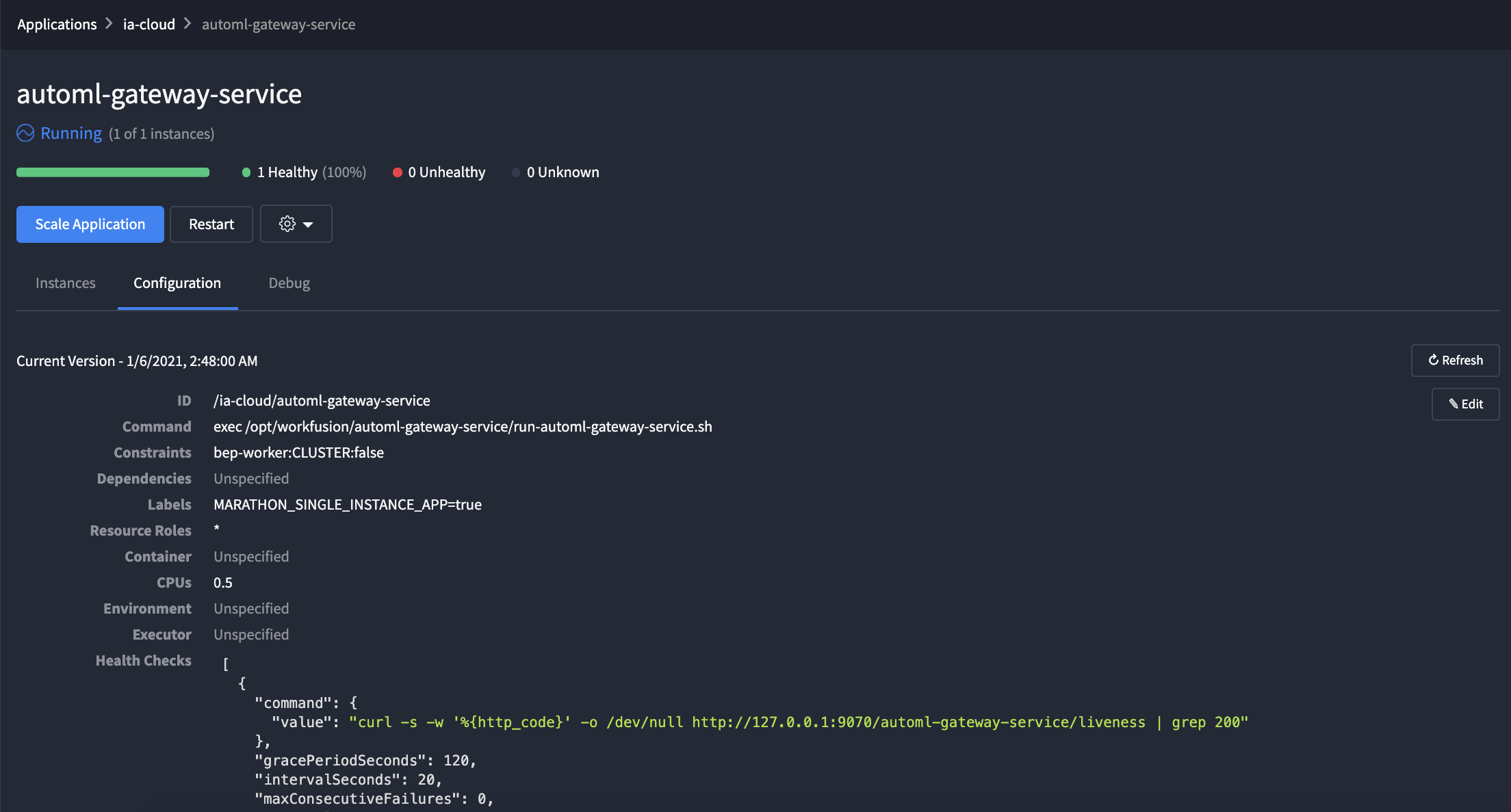Switch to the Instances tab
The height and width of the screenshot is (812, 1511).
coord(66,283)
